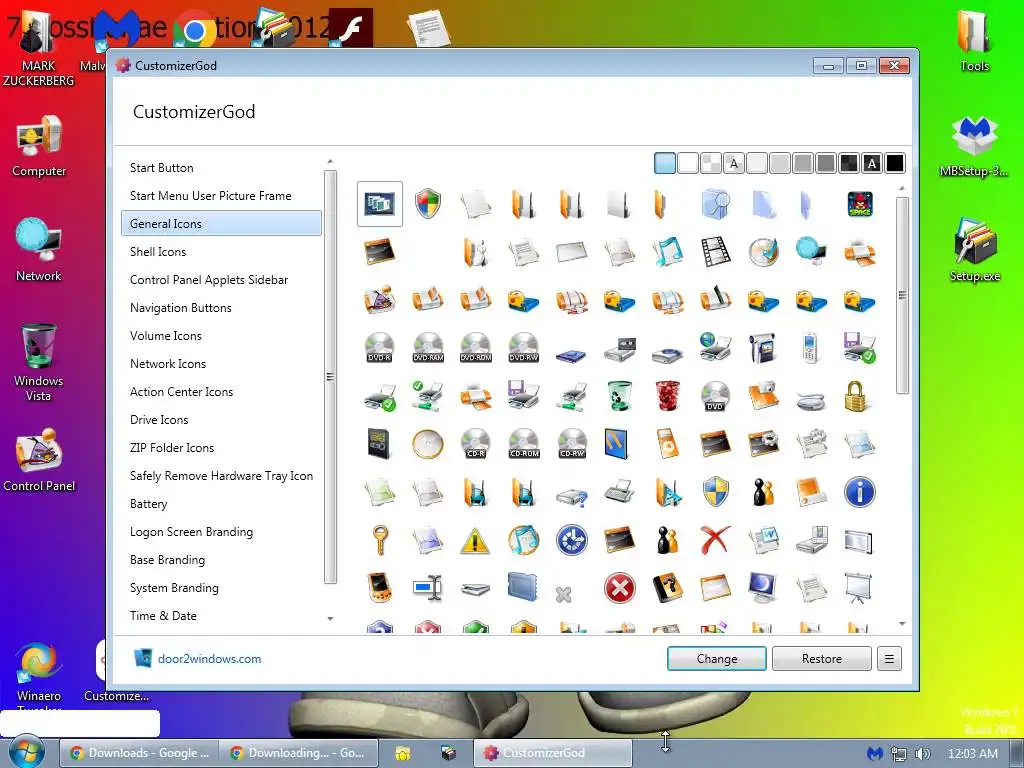Select the Setup.exe desktop icon
This screenshot has height=768, width=1024.
(974, 250)
